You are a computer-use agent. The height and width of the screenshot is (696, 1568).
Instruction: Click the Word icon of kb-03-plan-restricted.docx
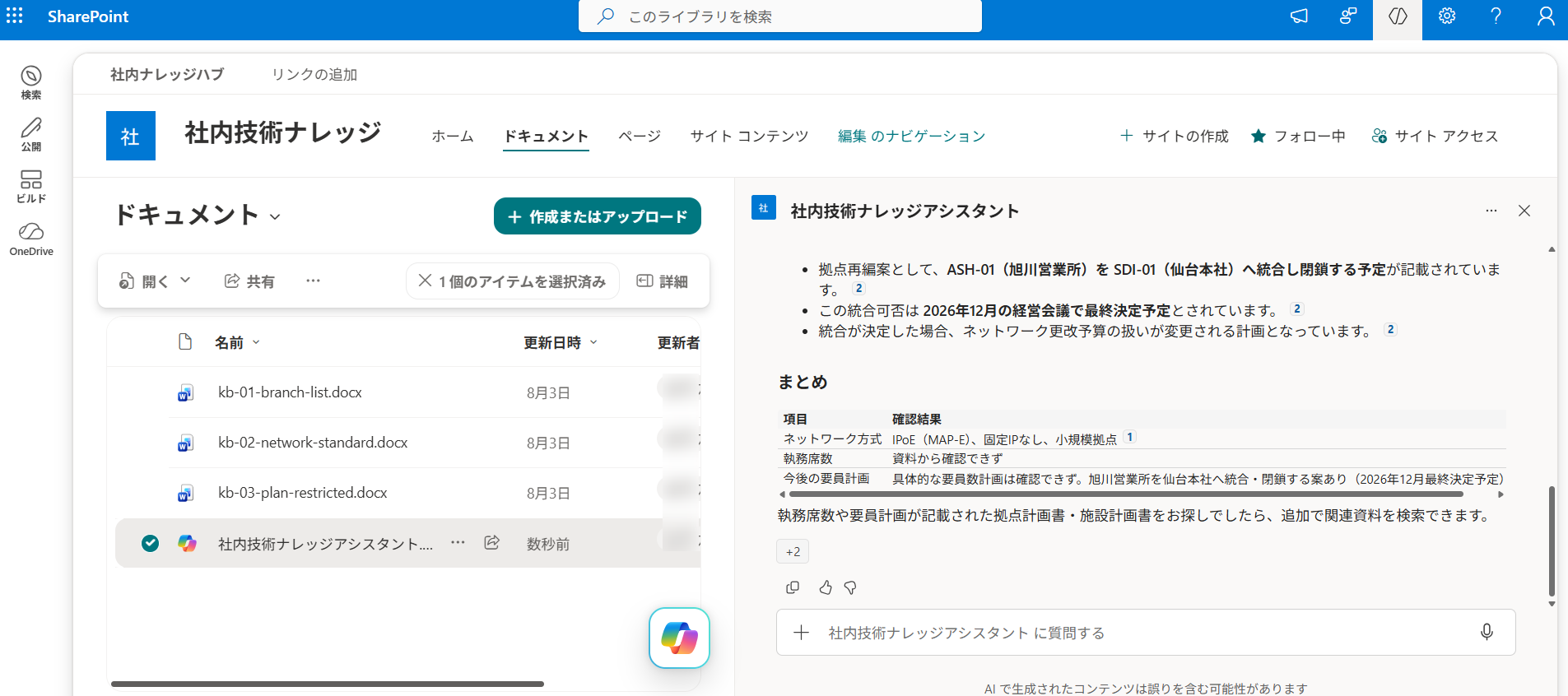tap(185, 494)
